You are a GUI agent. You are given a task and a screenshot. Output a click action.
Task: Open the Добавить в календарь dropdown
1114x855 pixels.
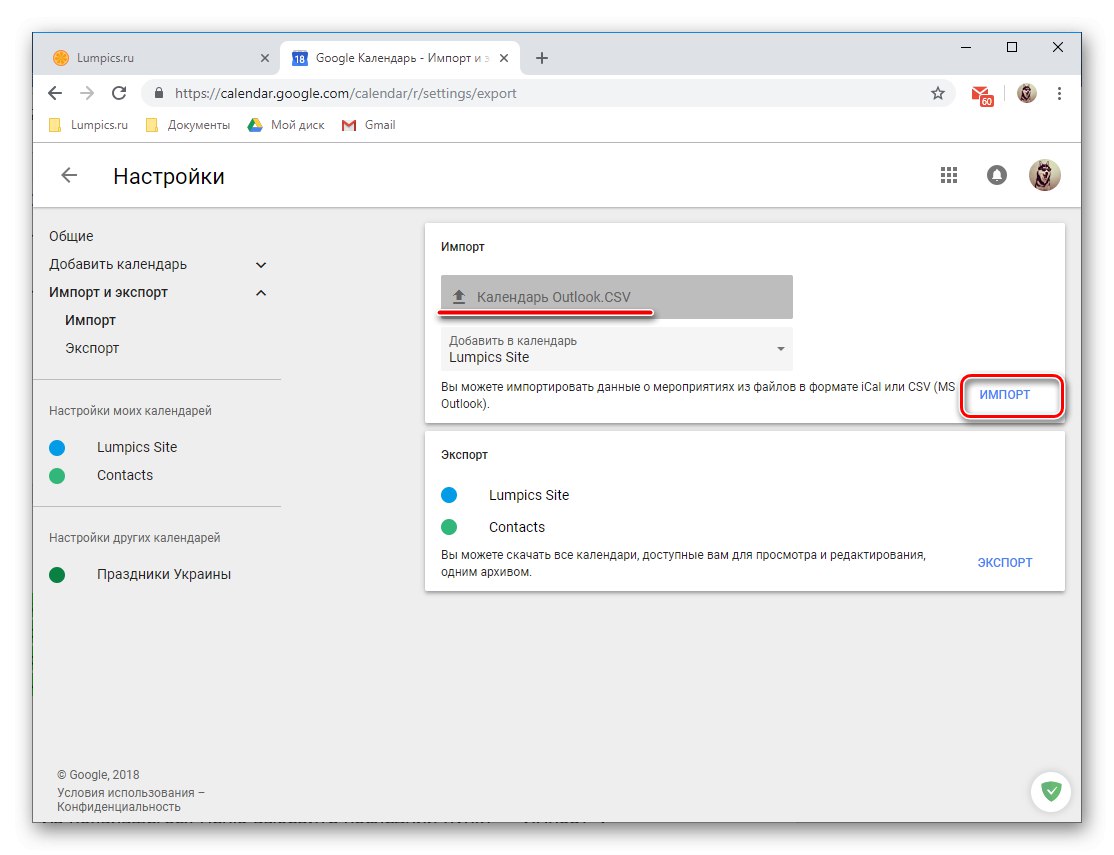[x=781, y=348]
